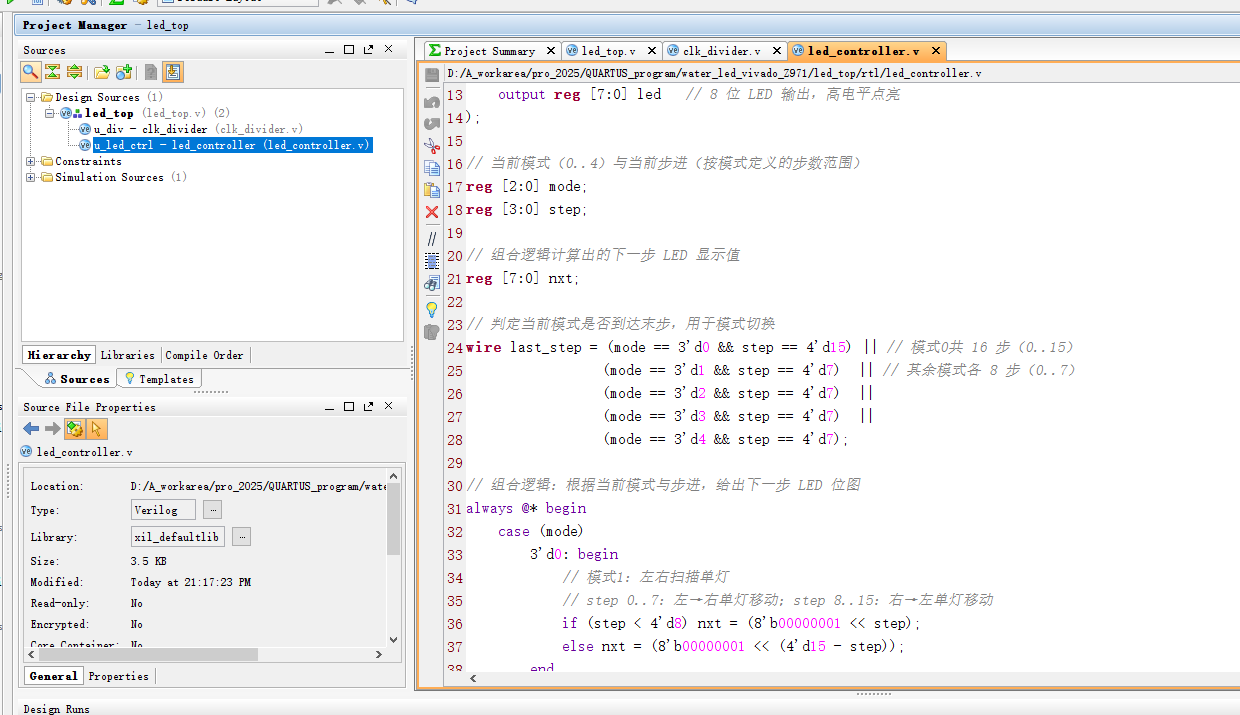Click 'reg [2:0] mode;' on line 17
The image size is (1240, 715).
[527, 186]
